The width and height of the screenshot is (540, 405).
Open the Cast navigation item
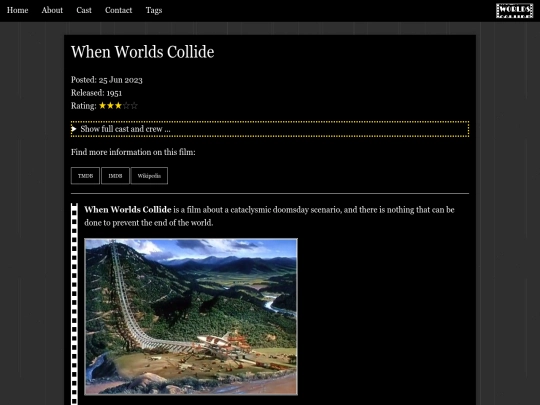84,10
